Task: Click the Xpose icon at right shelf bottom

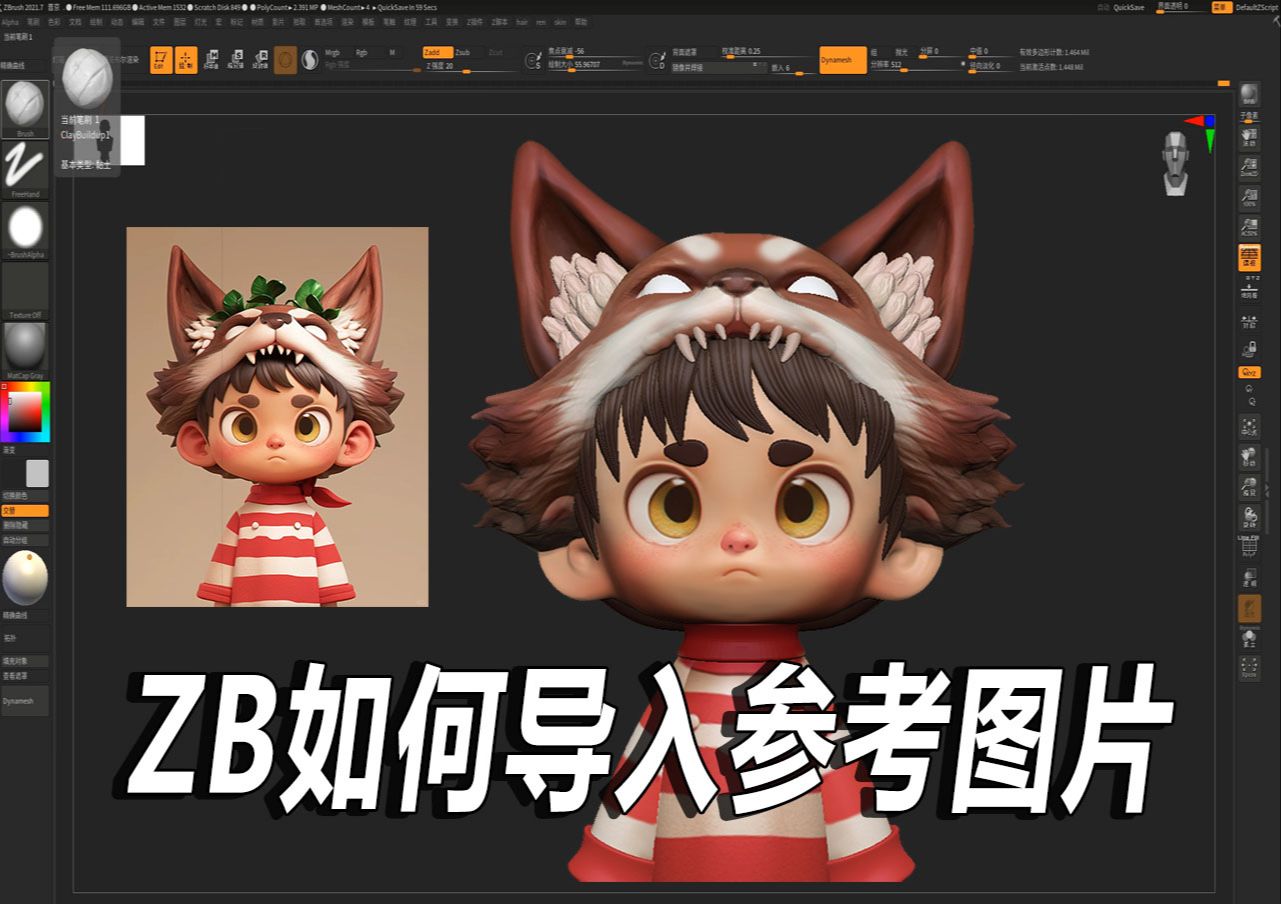Action: tap(1249, 667)
